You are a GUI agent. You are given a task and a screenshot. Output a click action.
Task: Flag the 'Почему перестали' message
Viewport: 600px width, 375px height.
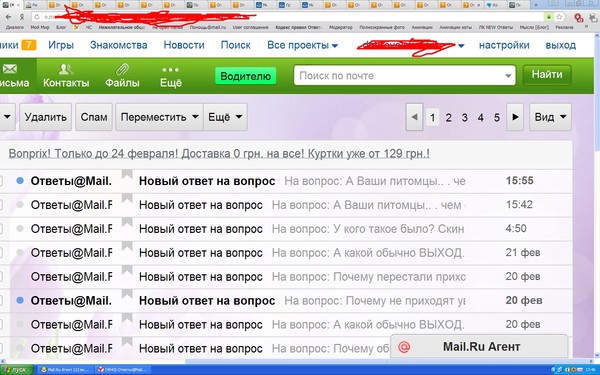[x=127, y=271]
